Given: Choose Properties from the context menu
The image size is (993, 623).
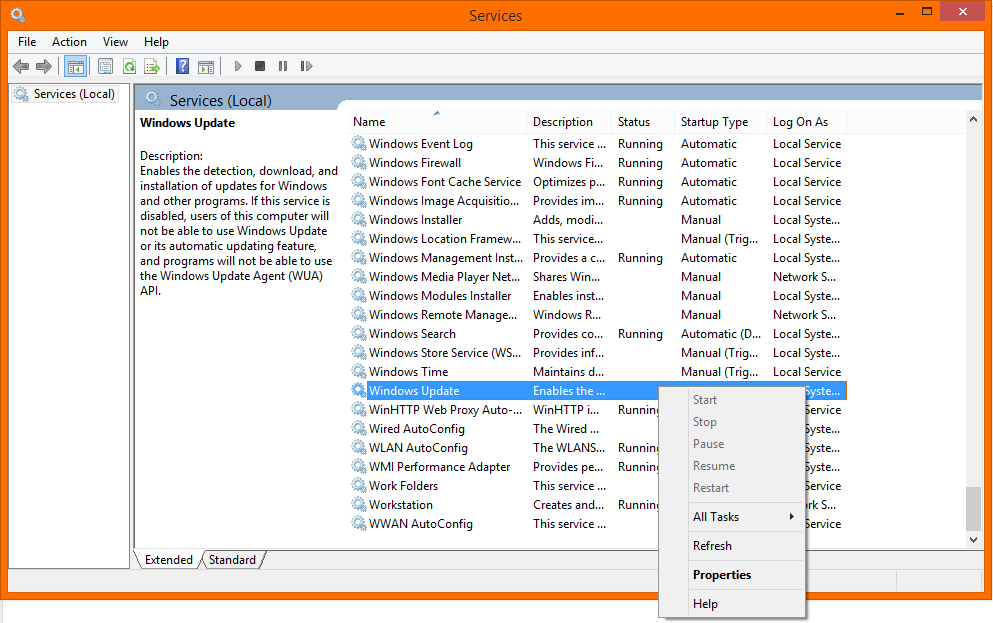Looking at the screenshot, I should (x=721, y=575).
